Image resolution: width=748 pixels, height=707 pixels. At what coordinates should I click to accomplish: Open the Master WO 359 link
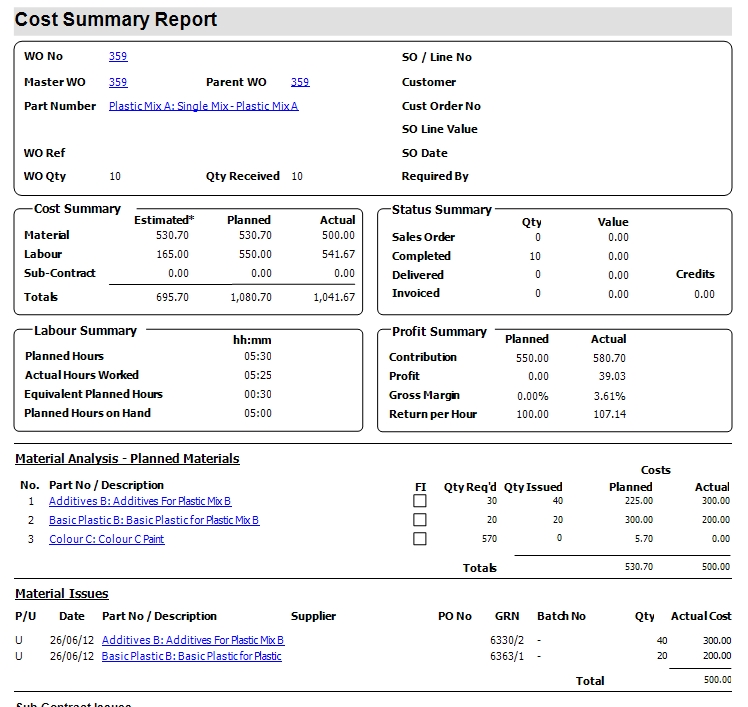tap(118, 82)
